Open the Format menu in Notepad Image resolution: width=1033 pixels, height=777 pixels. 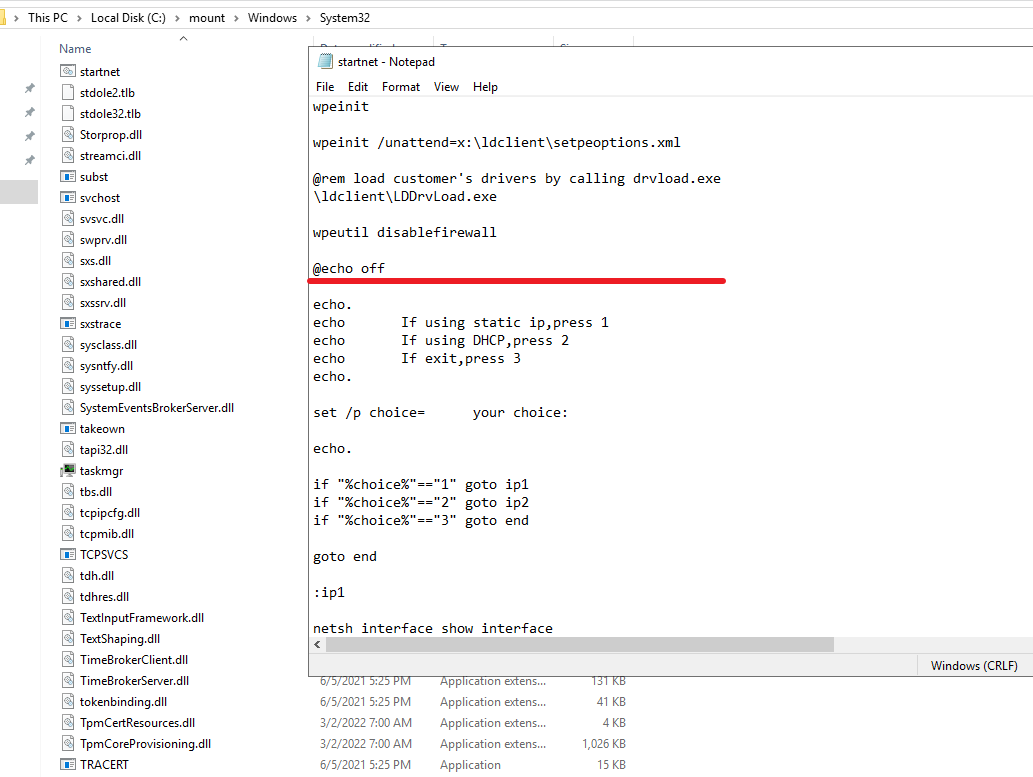point(401,87)
